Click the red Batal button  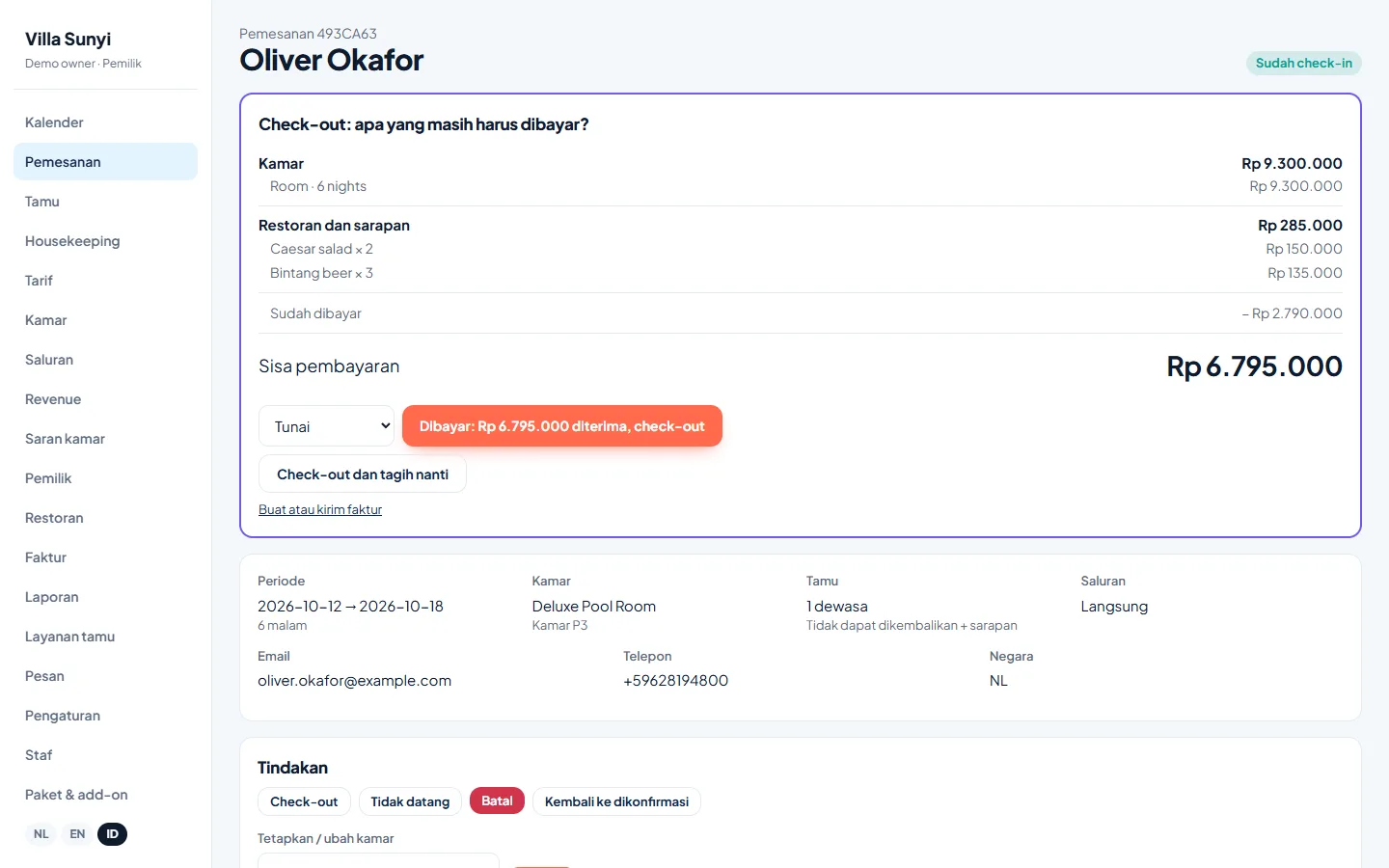497,800
